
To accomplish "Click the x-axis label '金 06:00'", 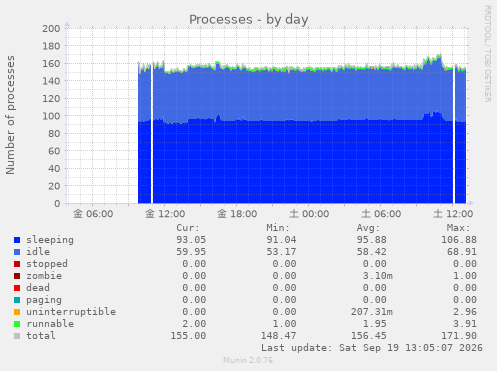I will (93, 214).
